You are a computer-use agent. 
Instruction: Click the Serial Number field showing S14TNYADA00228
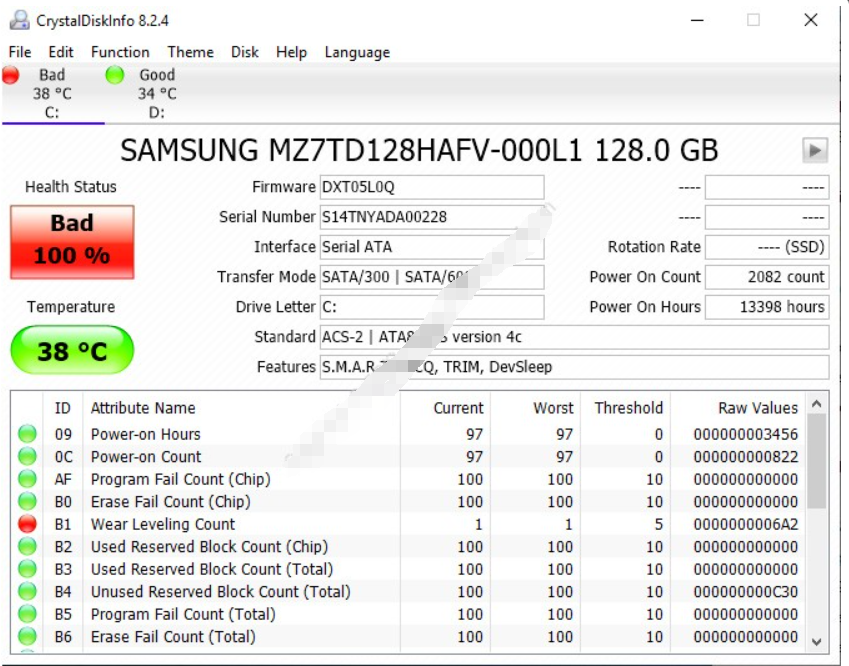(x=430, y=217)
